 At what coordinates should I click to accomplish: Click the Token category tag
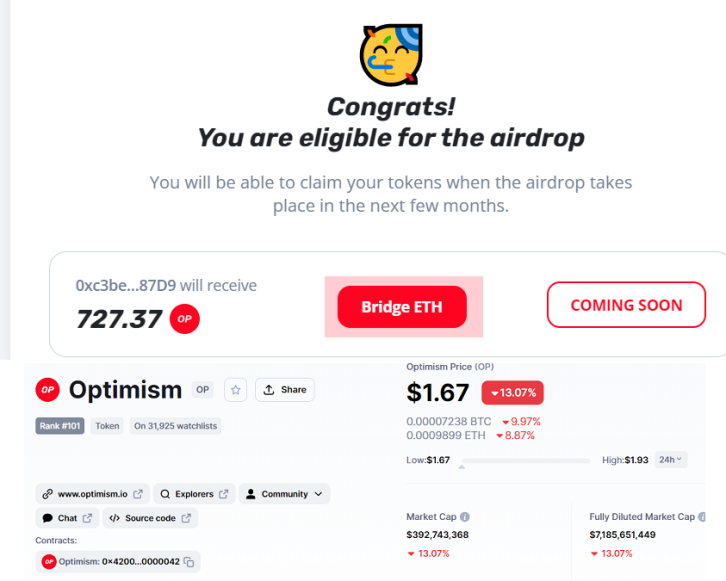(107, 426)
